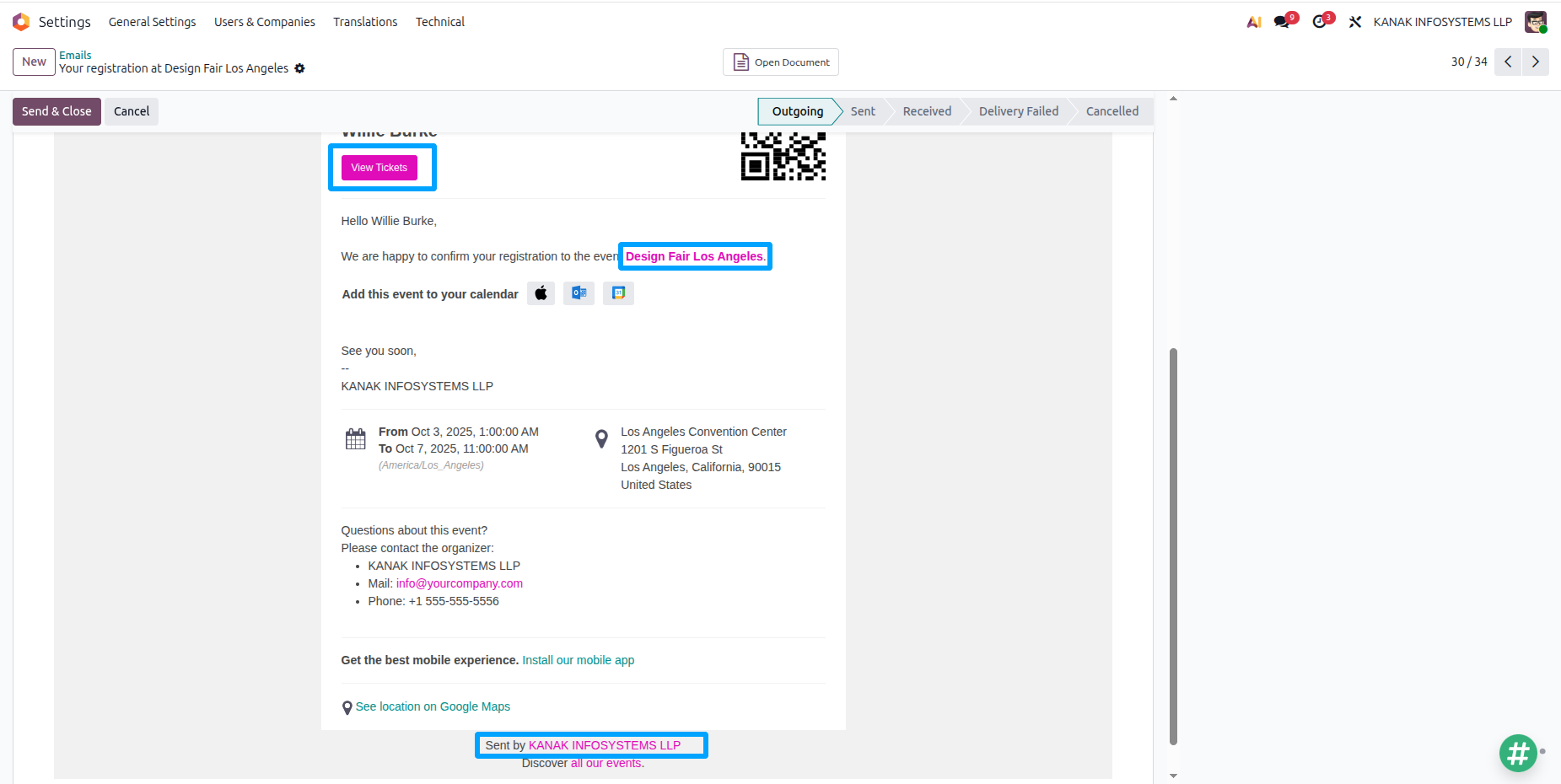Set status to Sent

863,111
